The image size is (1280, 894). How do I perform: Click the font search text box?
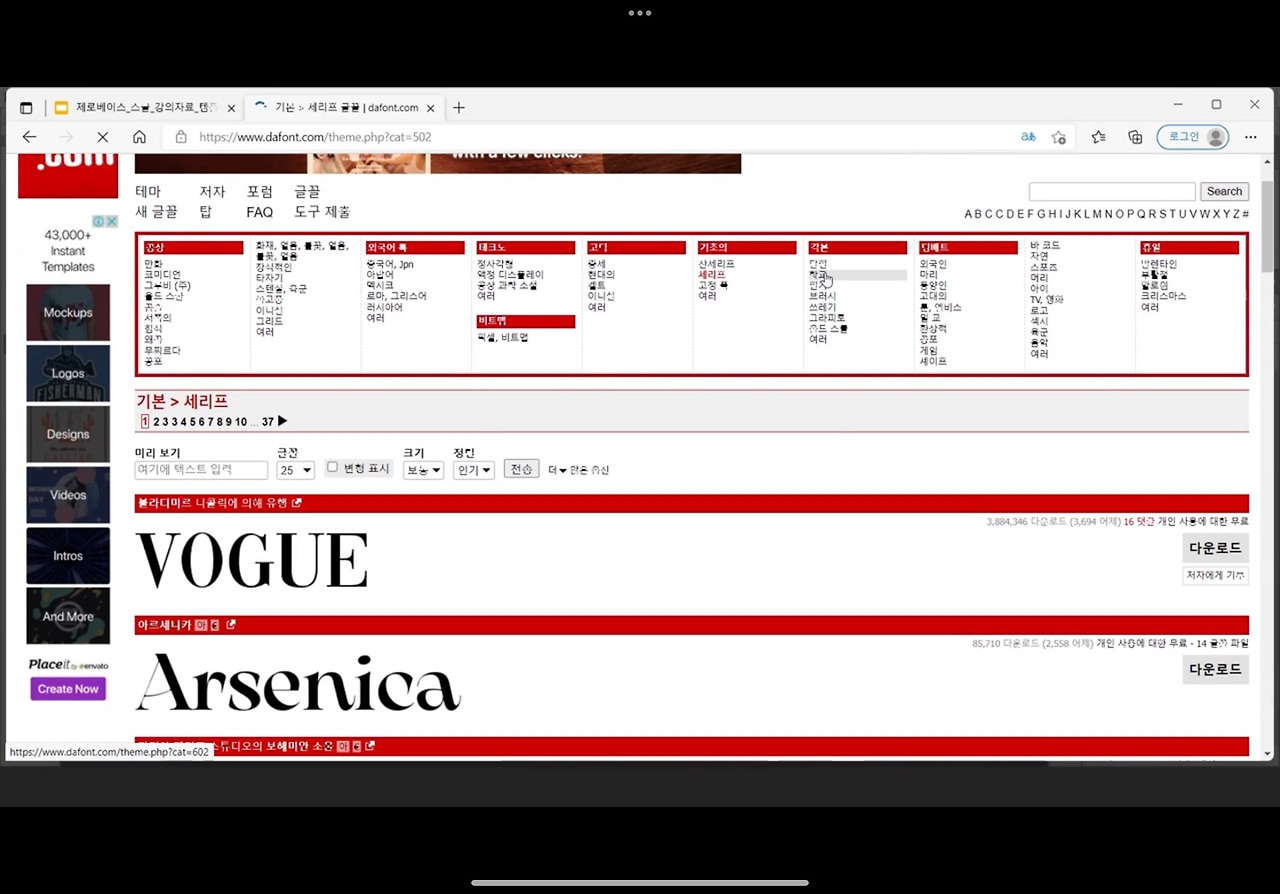[x=1112, y=192]
